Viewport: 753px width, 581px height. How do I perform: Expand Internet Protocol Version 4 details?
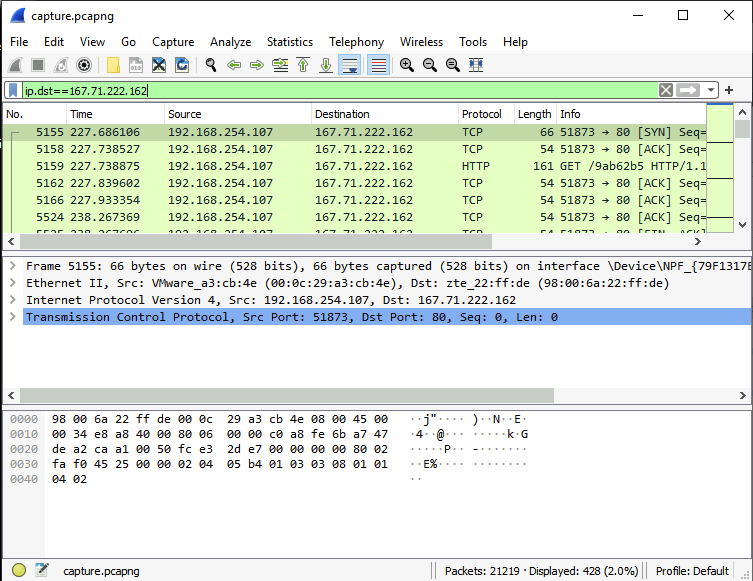tap(13, 300)
